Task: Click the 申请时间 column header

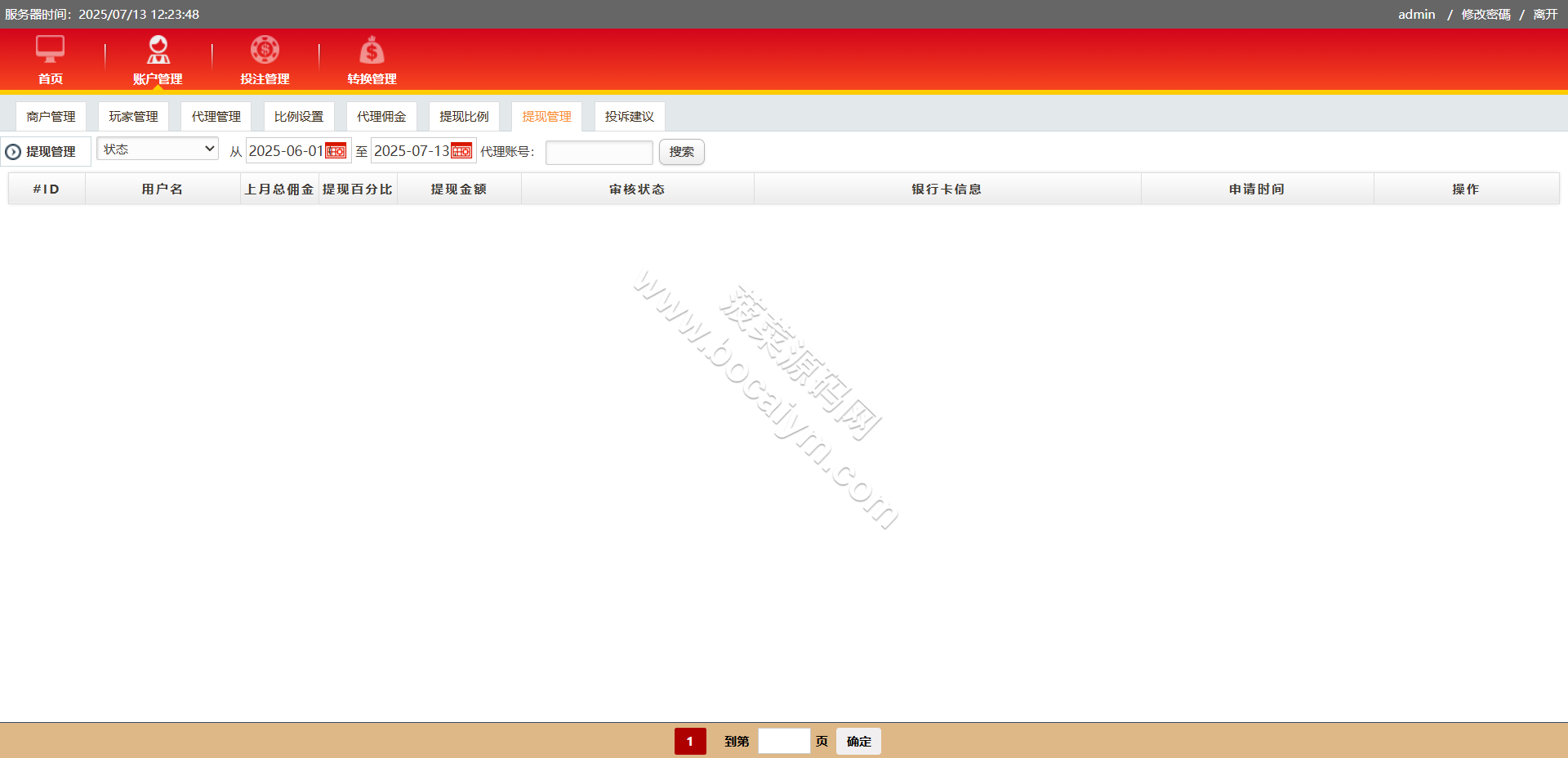Action: click(x=1258, y=189)
